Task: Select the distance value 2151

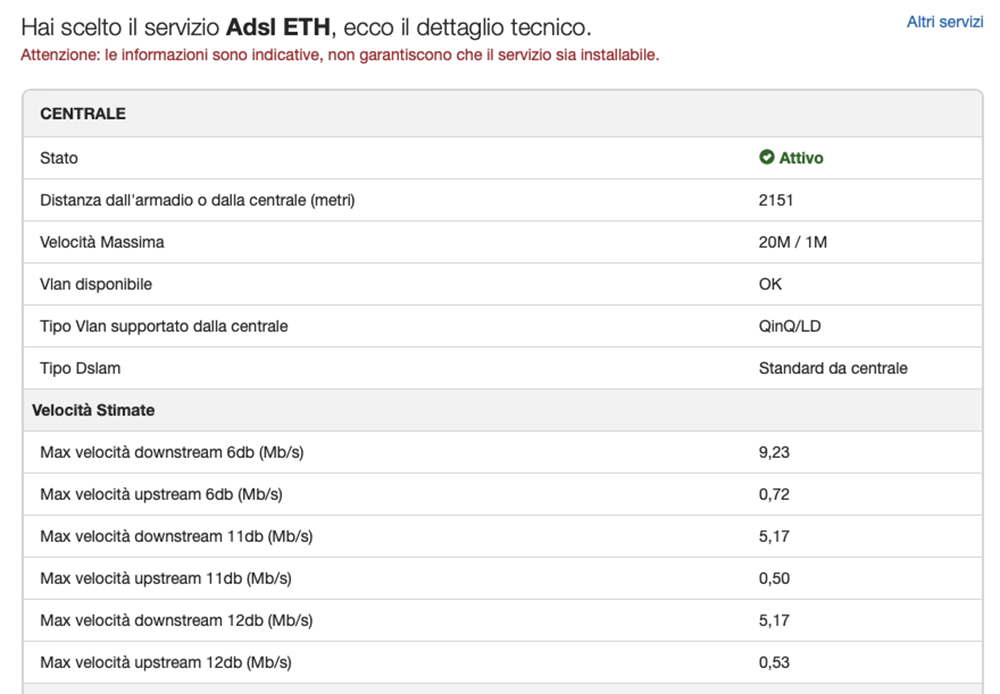Action: tap(776, 200)
